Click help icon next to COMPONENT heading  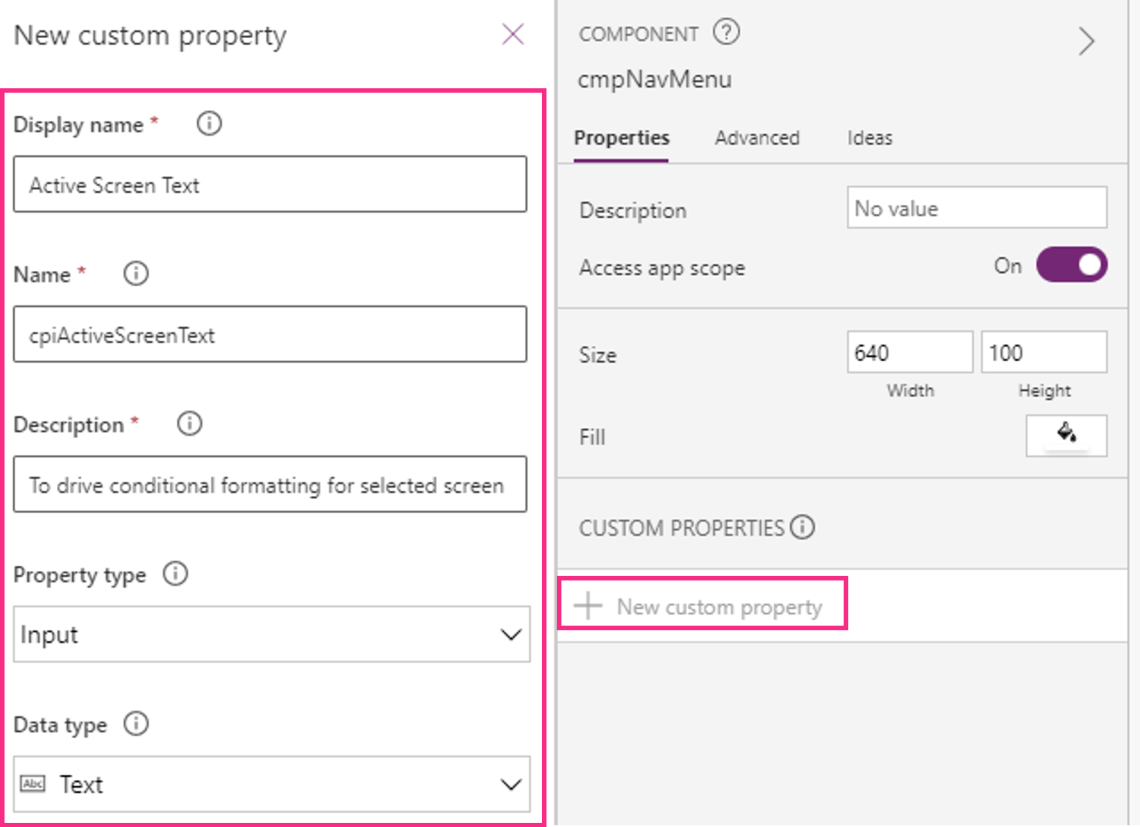[726, 33]
